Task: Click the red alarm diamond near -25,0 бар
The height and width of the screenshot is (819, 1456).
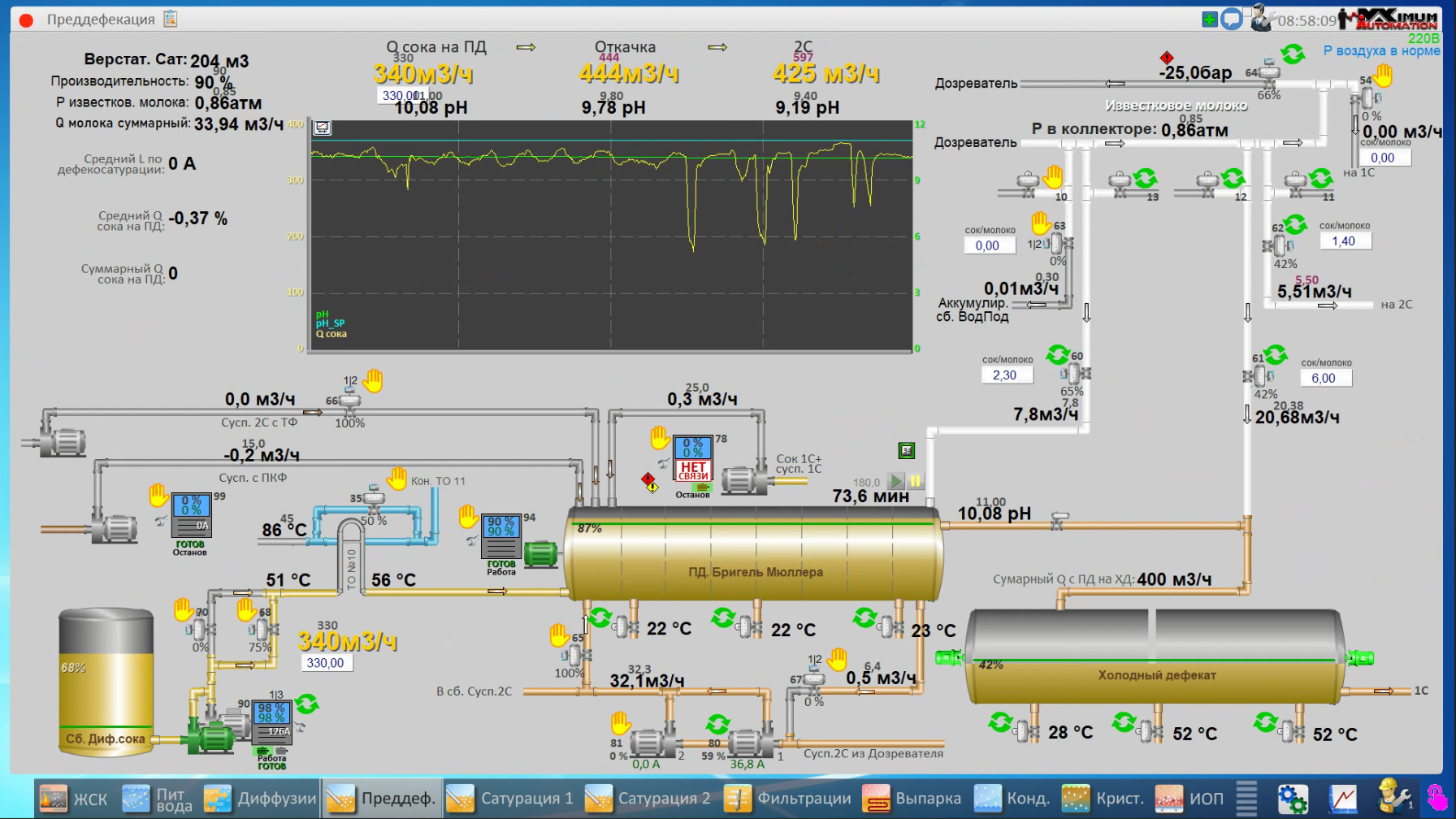Action: [x=1167, y=58]
